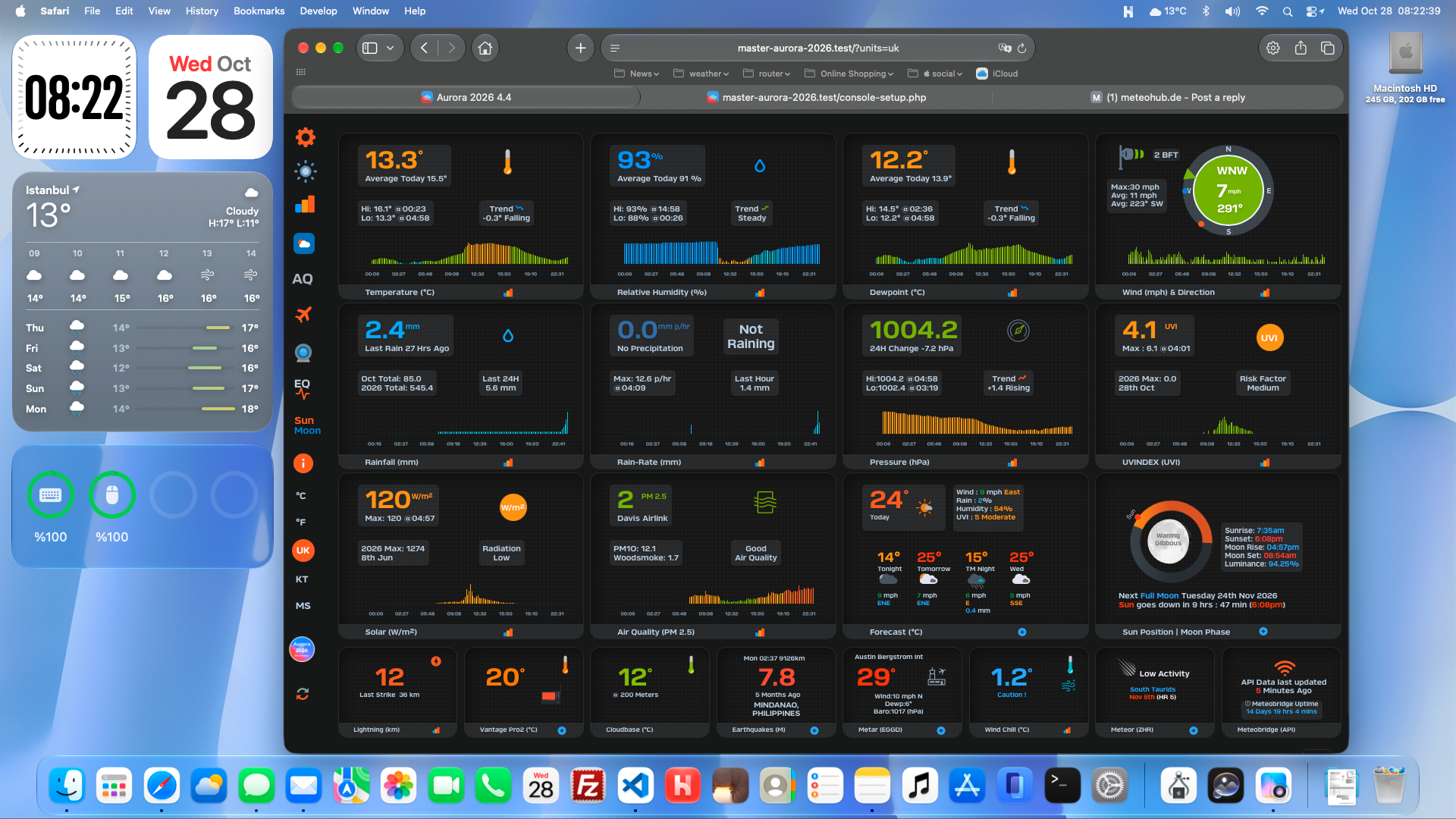This screenshot has width=1456, height=819.
Task: Expand the Online Shopping bookmarks folder
Action: coord(849,74)
